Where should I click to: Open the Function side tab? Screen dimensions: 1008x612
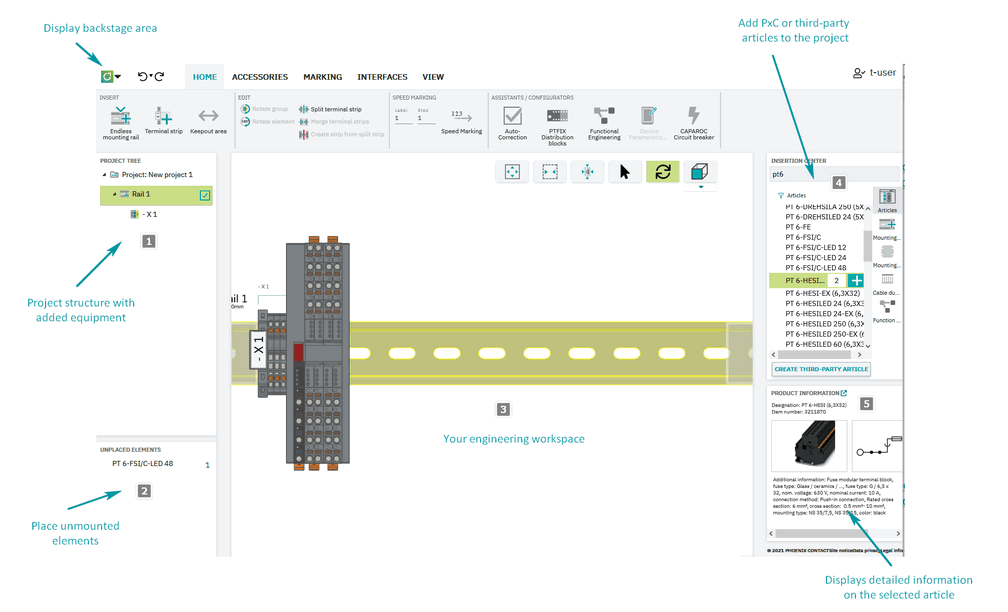[x=887, y=311]
